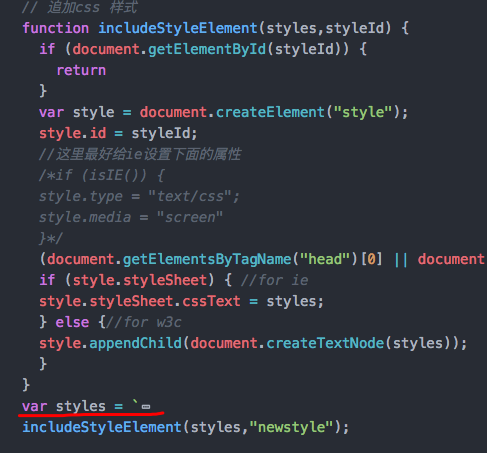The height and width of the screenshot is (453, 487).
Task: Click the [0] array index
Action: (x=372, y=259)
